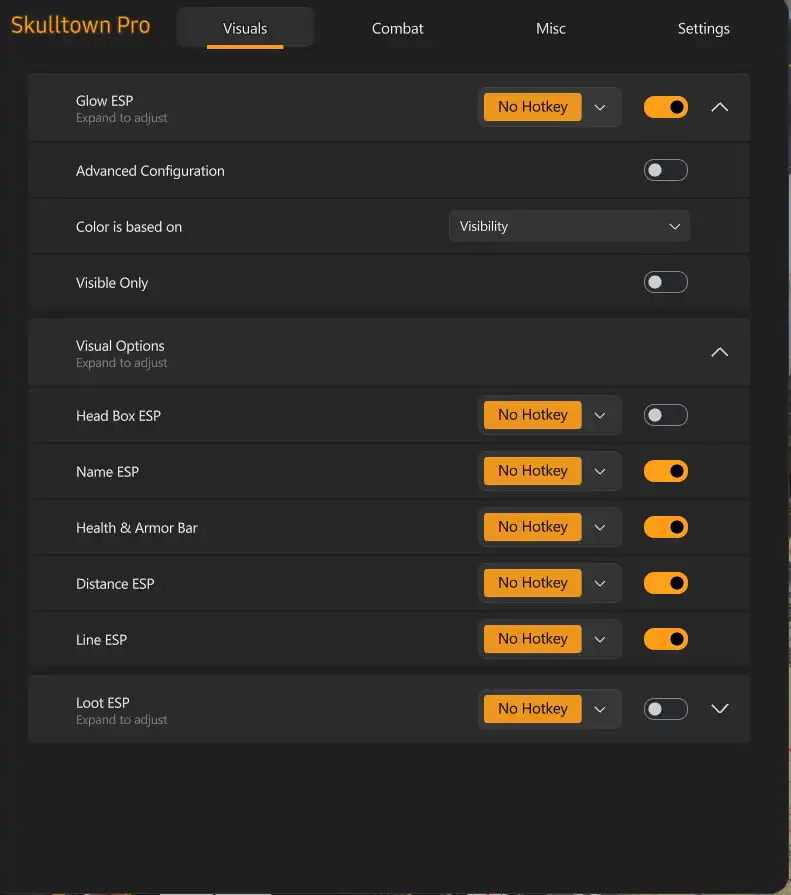Switch to the Combat tab
This screenshot has height=895, width=791.
tap(398, 29)
